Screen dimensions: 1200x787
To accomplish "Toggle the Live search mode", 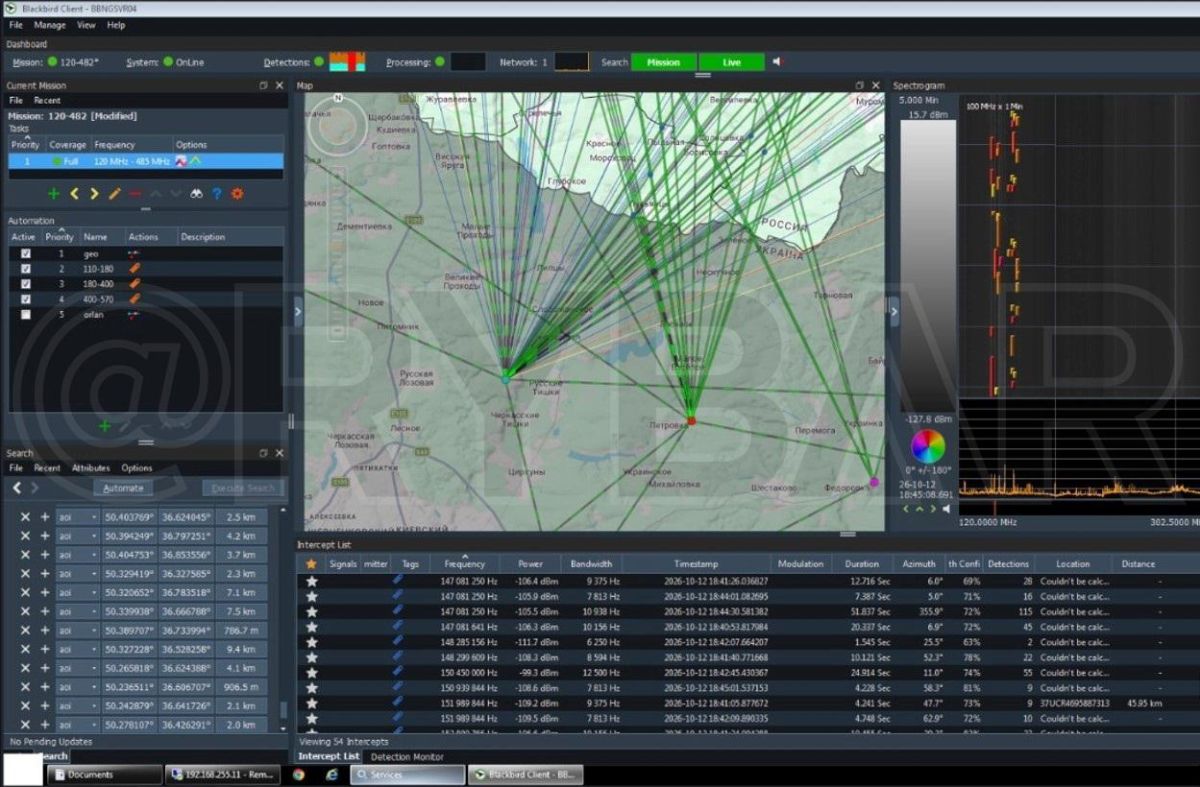I will pos(731,62).
